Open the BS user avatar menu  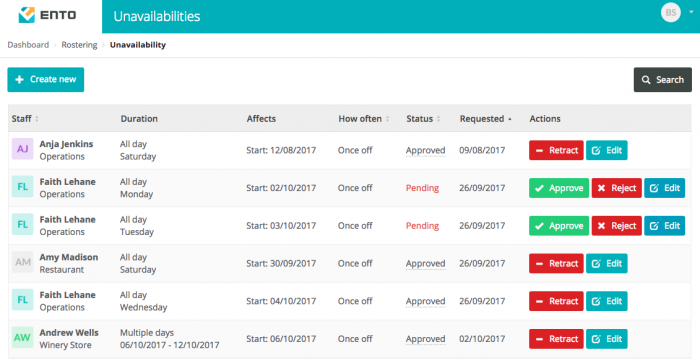[671, 13]
